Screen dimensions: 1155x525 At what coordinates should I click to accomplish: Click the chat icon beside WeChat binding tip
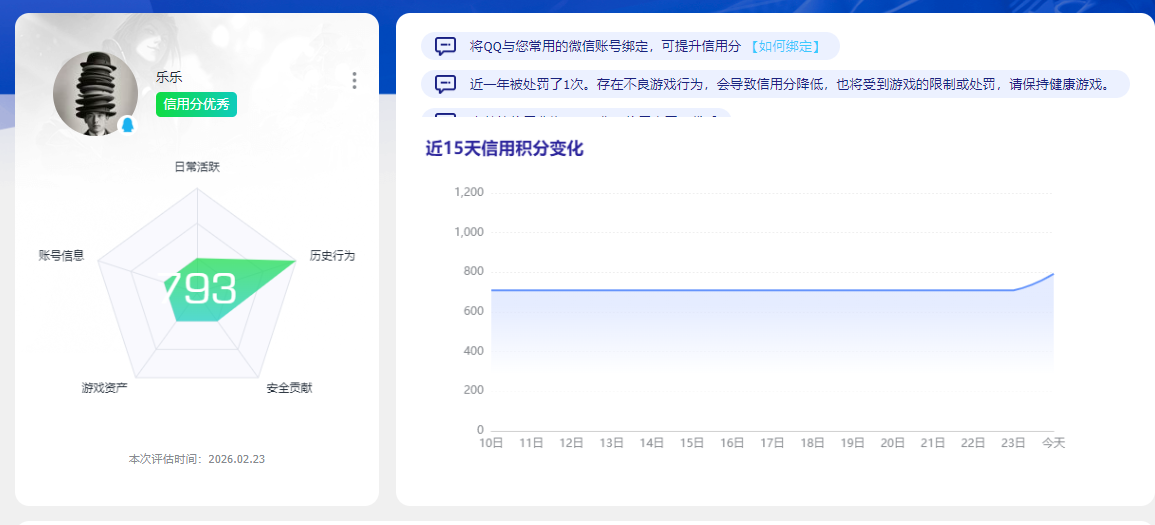coord(445,46)
